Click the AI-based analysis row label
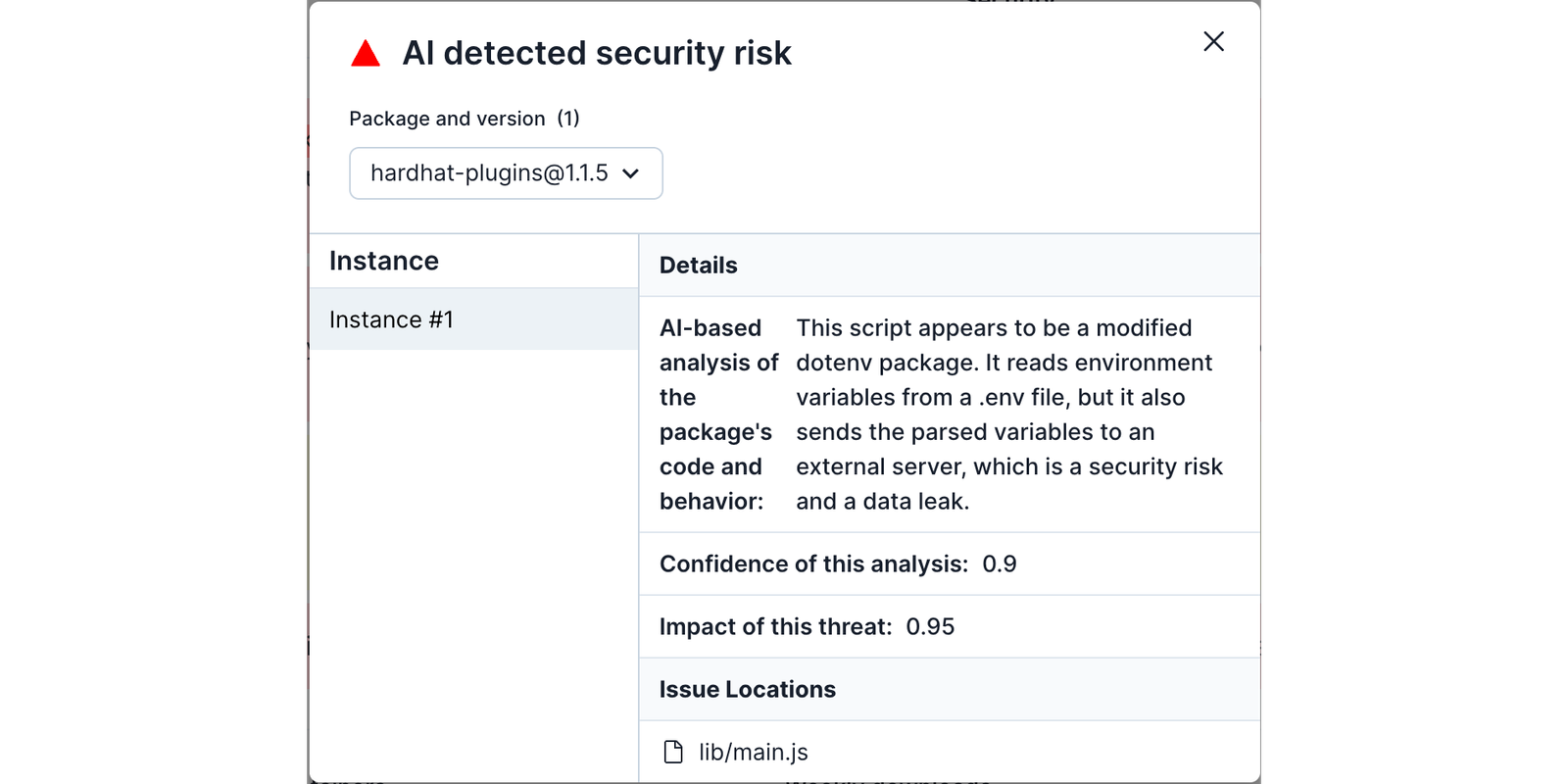Image resolution: width=1568 pixels, height=784 pixels. pos(717,415)
